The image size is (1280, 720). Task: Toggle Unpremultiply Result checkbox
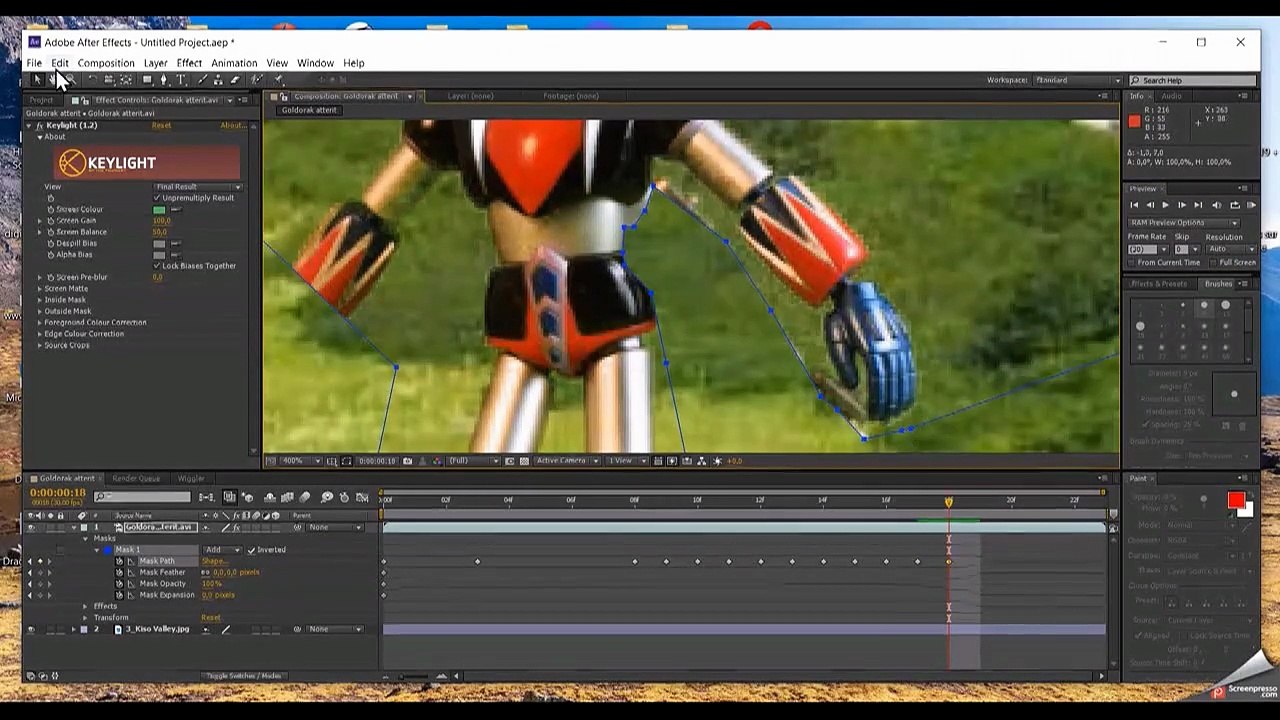click(x=157, y=198)
